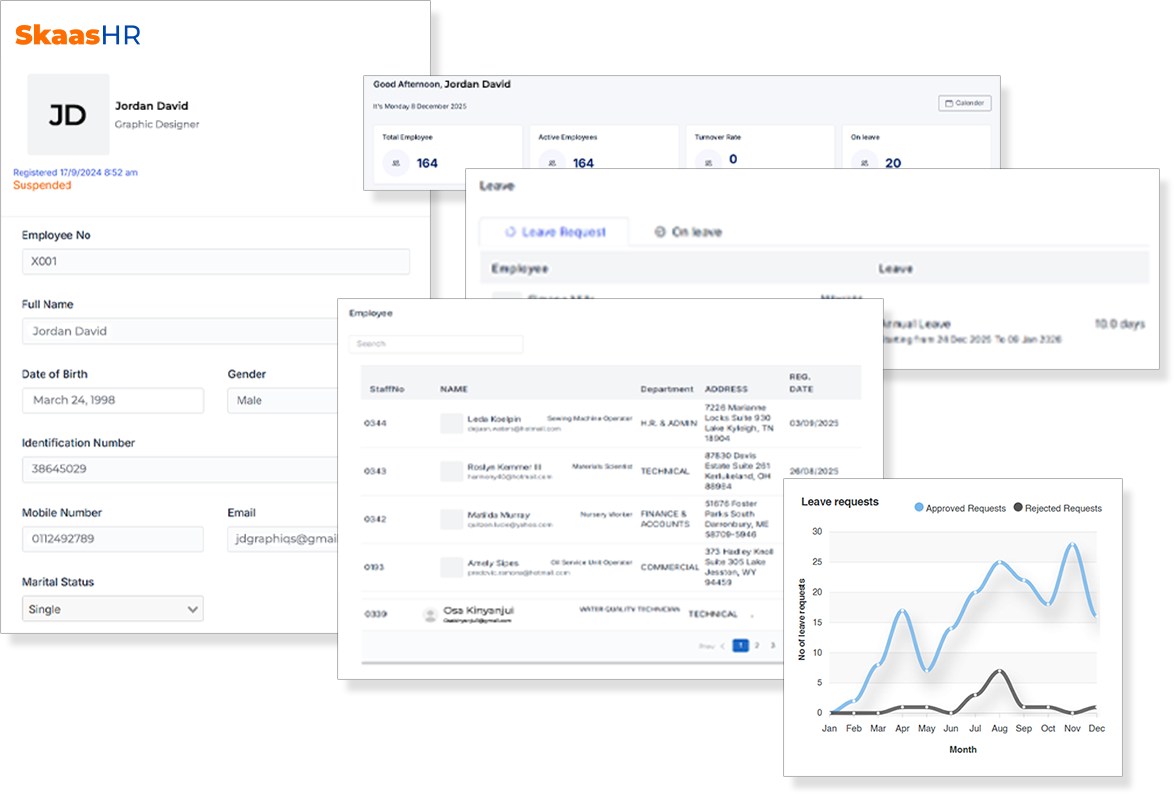Screen dimensions: 1174x794
Task: Toggle the Approved Requests legend swatch
Action: 919,508
